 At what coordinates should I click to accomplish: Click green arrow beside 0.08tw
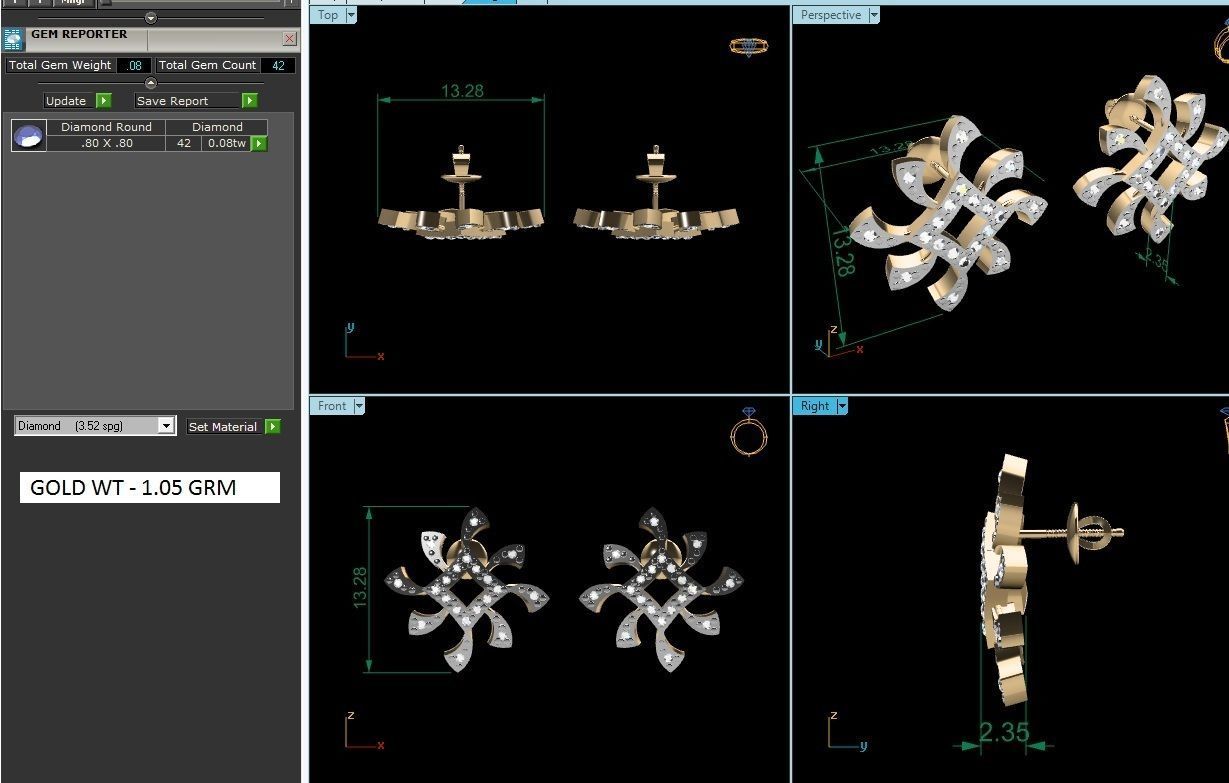[259, 144]
